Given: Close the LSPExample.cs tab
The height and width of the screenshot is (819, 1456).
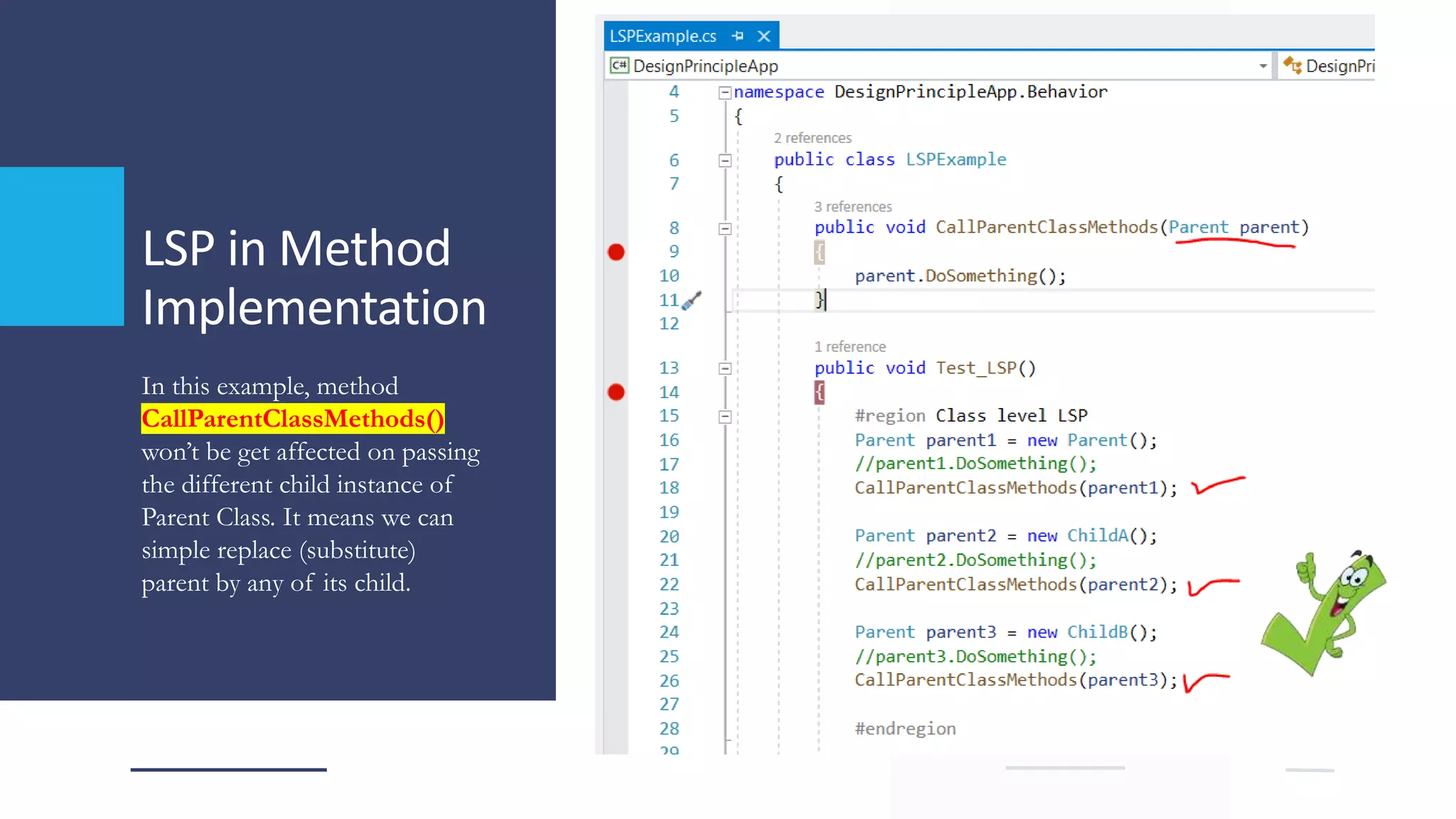Looking at the screenshot, I should tap(764, 36).
